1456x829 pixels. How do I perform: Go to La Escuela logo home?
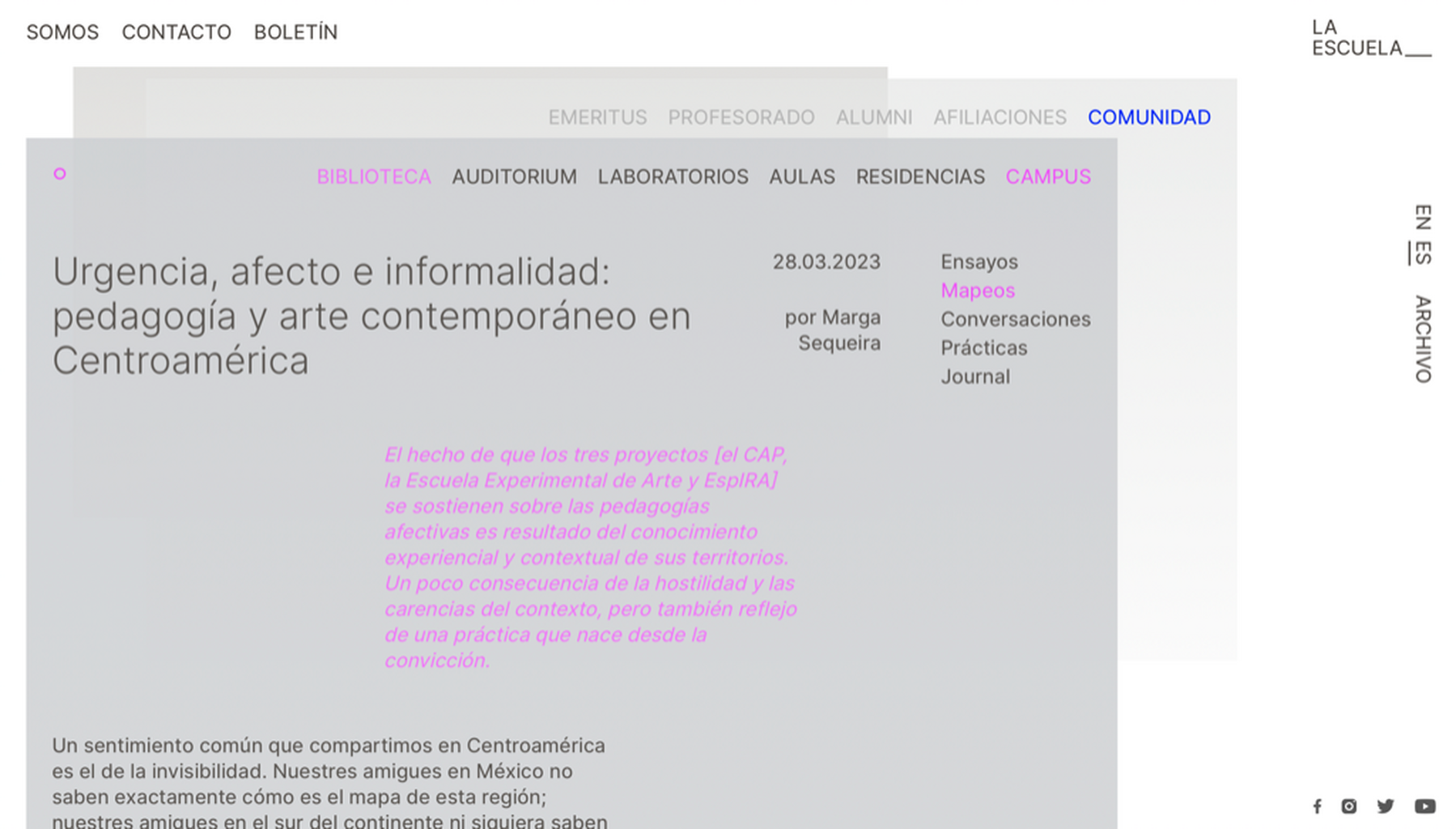click(1371, 38)
